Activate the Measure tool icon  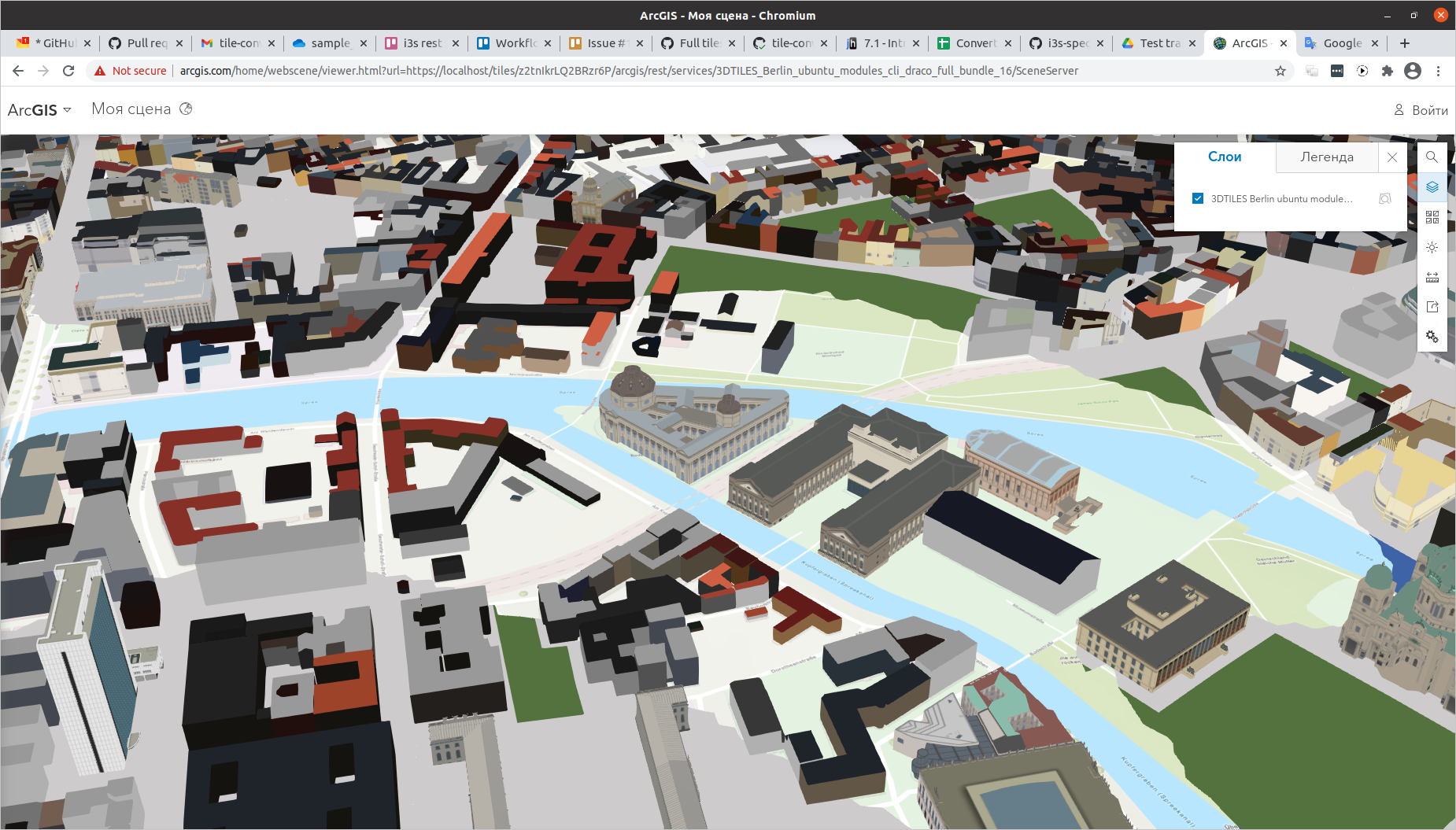1432,277
